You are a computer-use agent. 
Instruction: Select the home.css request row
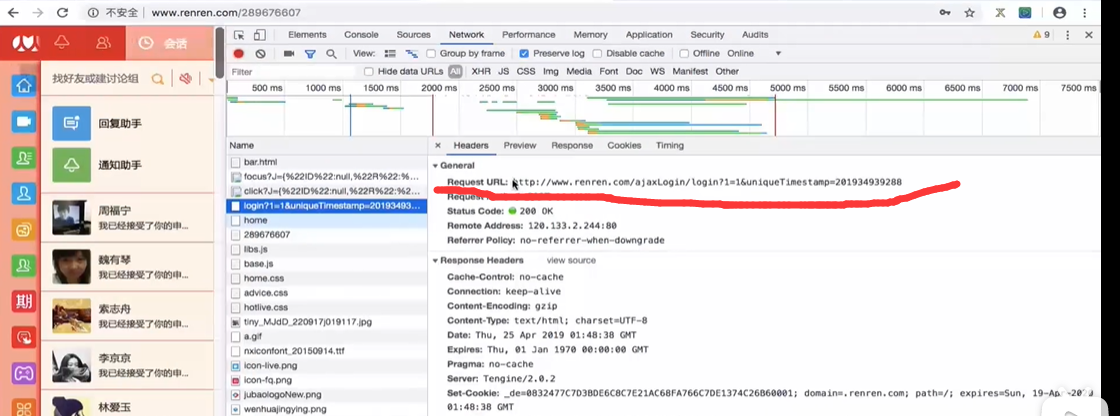coord(327,278)
